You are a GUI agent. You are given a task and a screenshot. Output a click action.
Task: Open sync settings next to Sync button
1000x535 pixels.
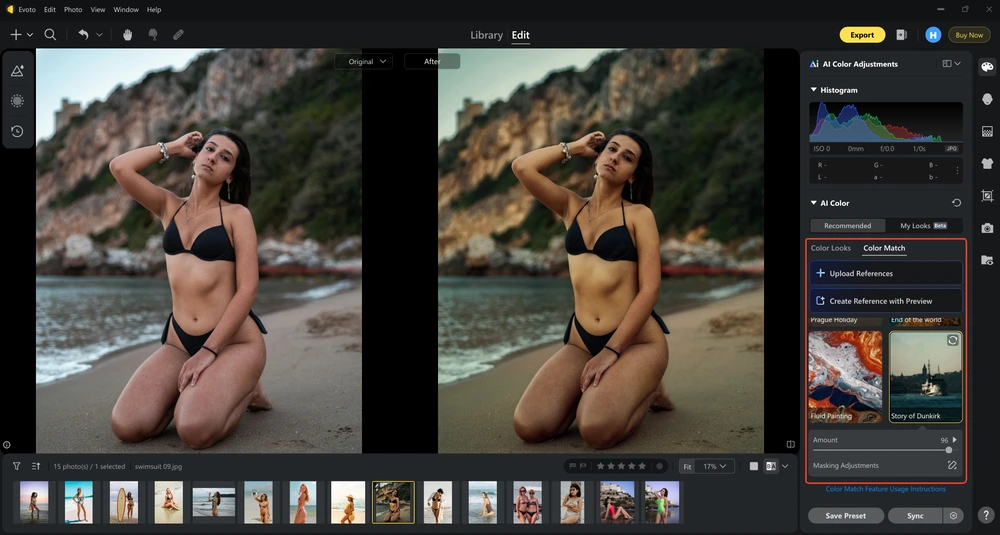point(953,516)
